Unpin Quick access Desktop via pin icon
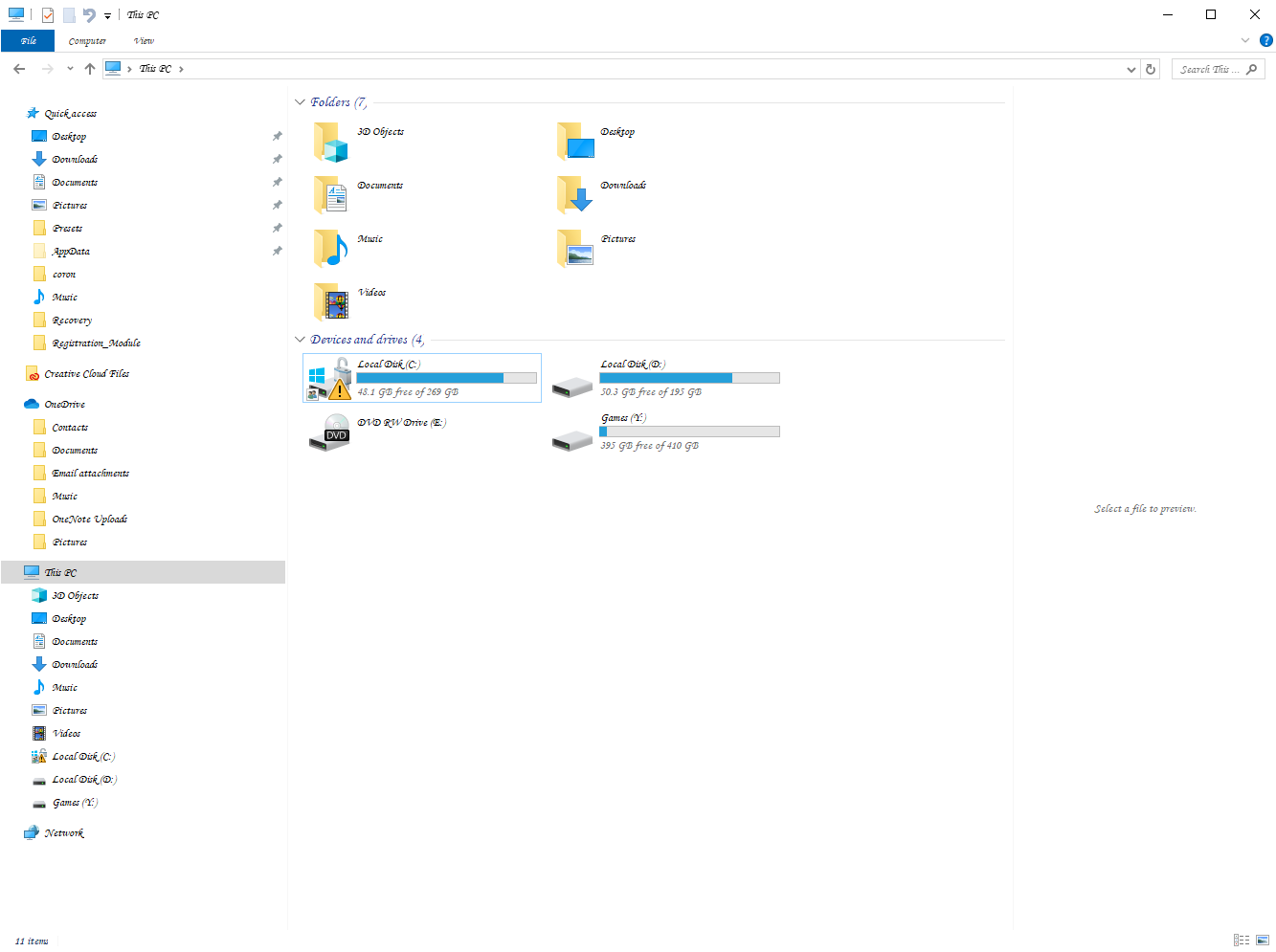Viewport: 1276px width, 952px height. (x=277, y=136)
